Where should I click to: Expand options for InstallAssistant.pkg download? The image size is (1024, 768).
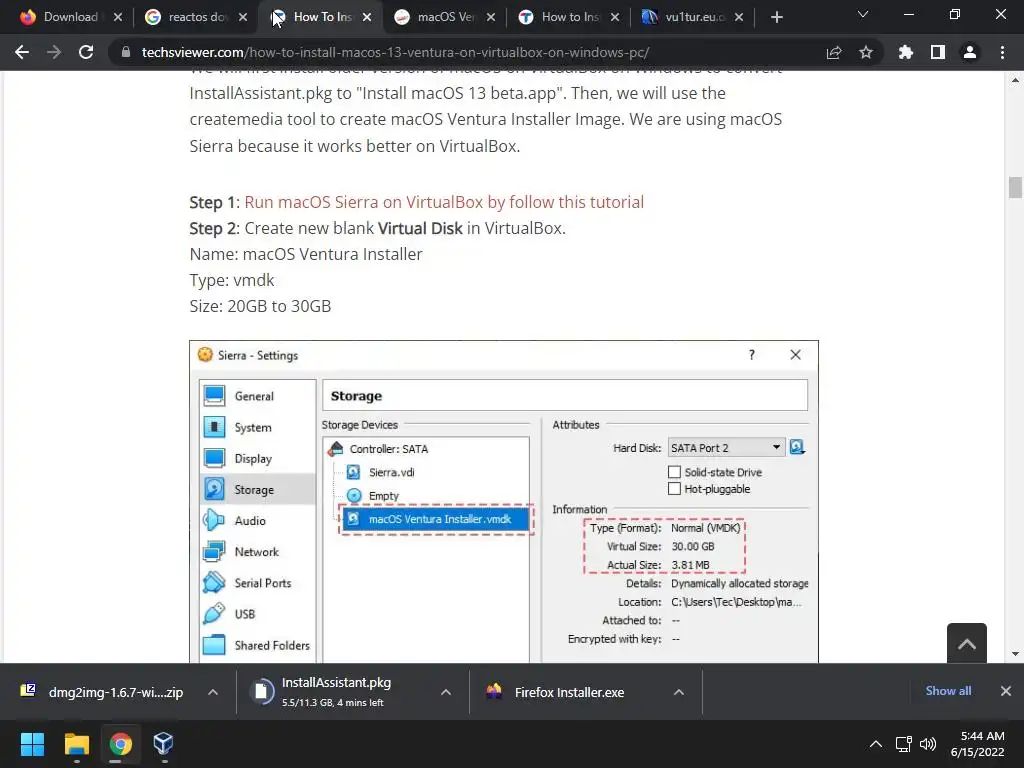tap(445, 692)
